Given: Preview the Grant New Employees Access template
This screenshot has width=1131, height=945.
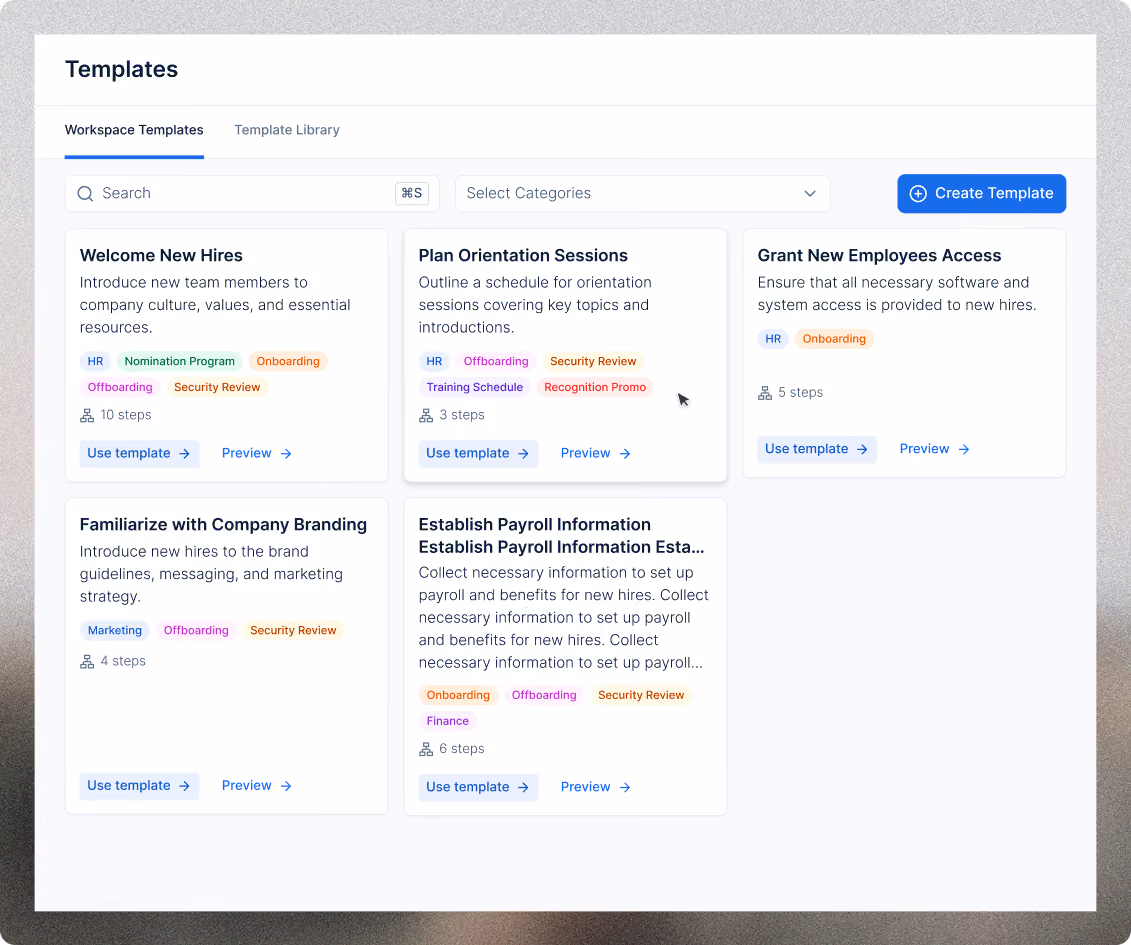Looking at the screenshot, I should tap(935, 449).
